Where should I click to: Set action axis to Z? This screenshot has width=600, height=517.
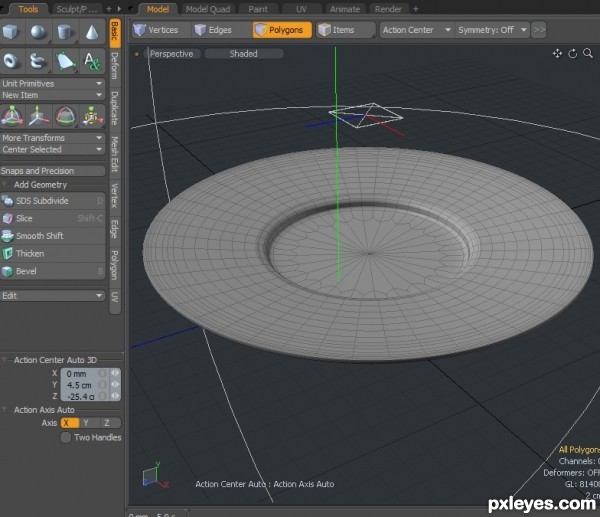[x=111, y=423]
